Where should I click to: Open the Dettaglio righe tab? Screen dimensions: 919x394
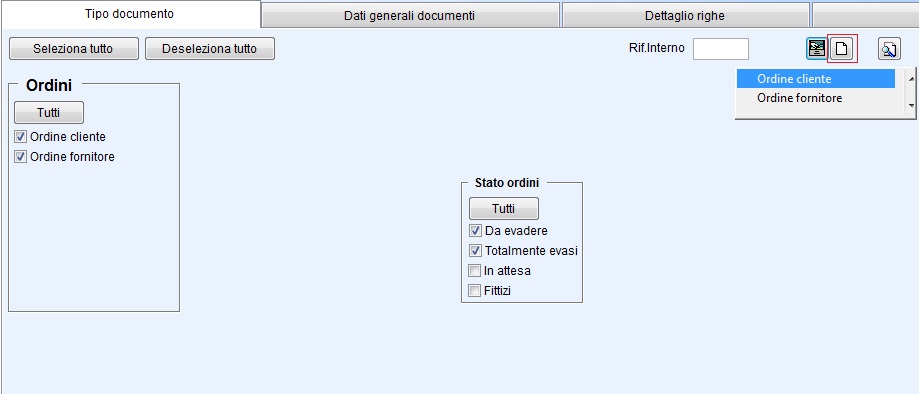685,16
